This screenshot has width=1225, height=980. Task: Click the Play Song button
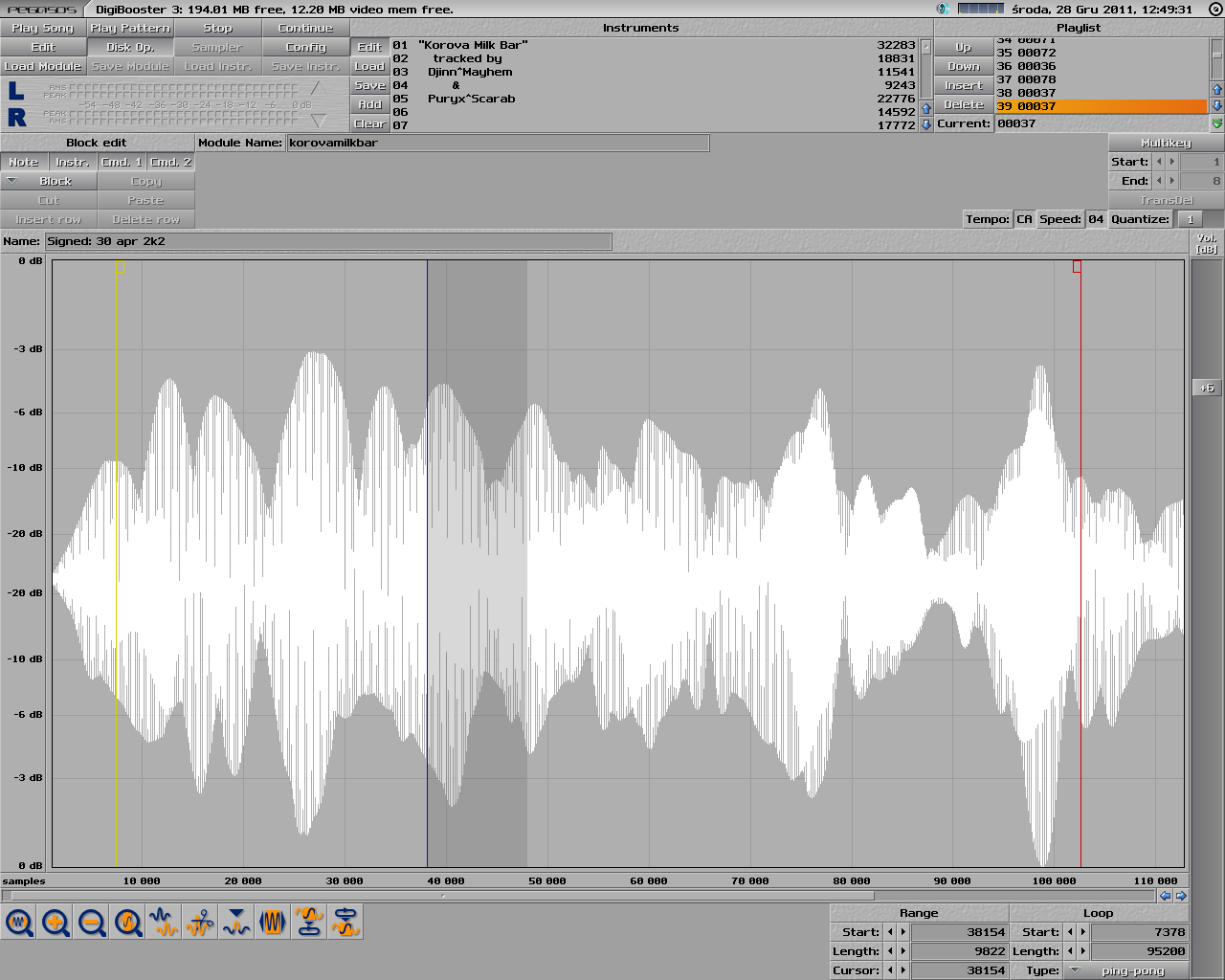[x=43, y=28]
